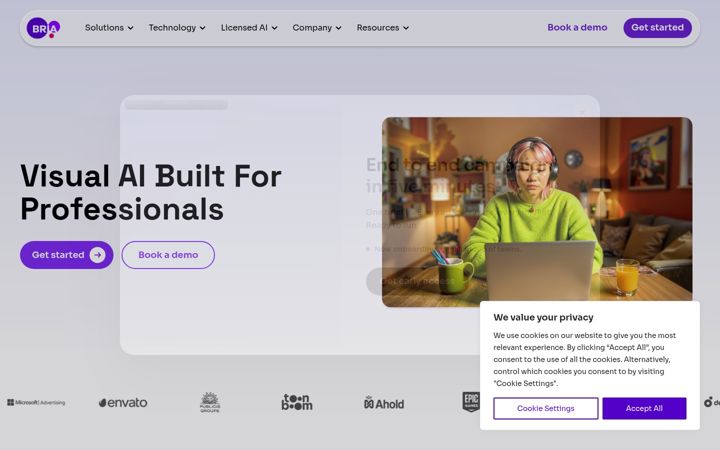Click the Ahold logo

pyautogui.click(x=384, y=403)
